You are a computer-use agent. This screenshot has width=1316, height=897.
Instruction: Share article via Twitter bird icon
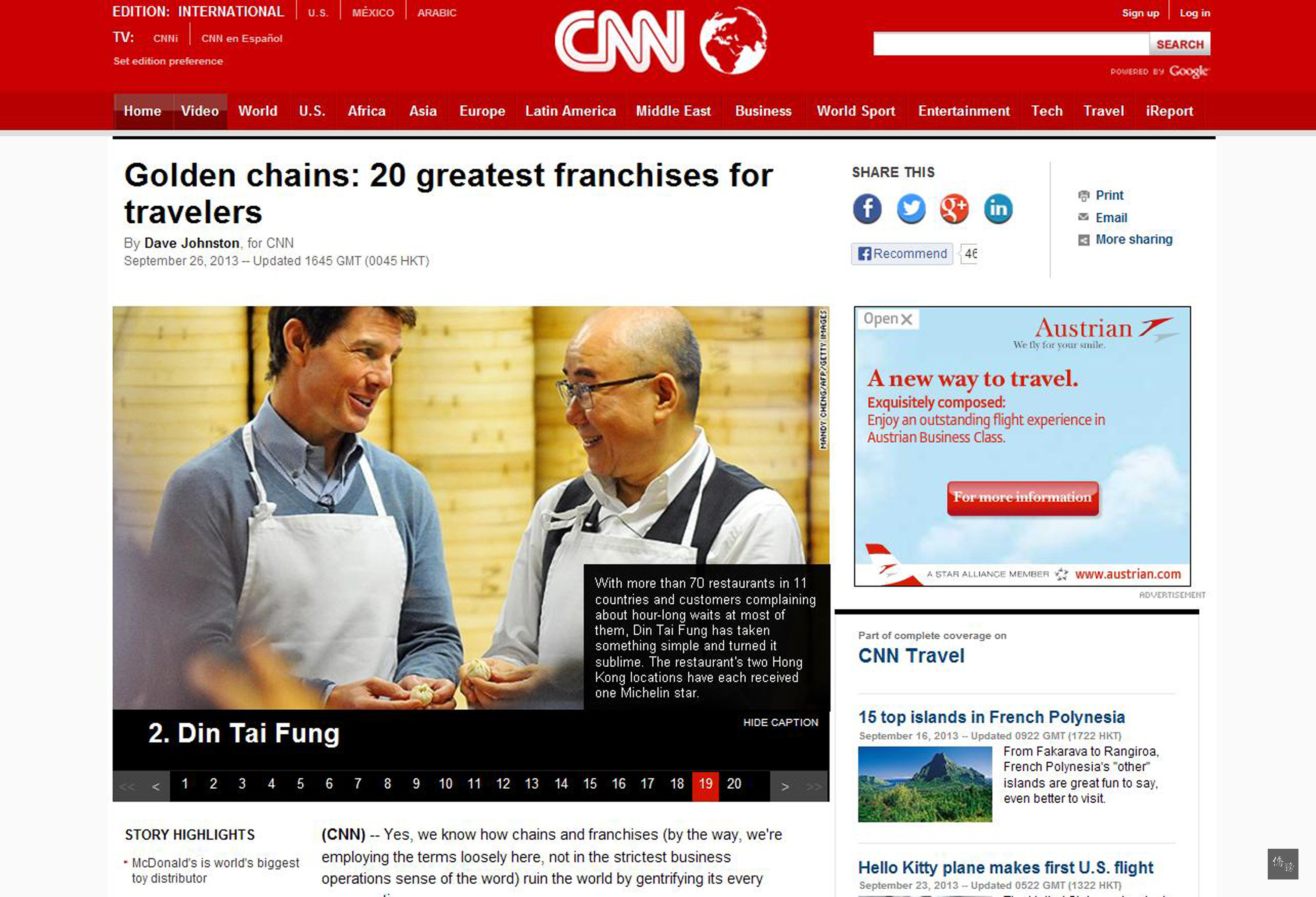click(x=911, y=208)
